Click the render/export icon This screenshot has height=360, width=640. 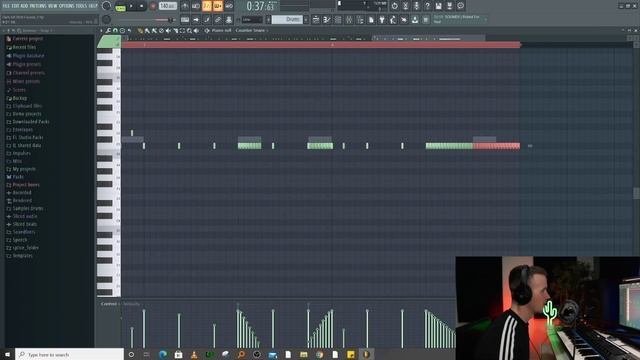click(449, 6)
